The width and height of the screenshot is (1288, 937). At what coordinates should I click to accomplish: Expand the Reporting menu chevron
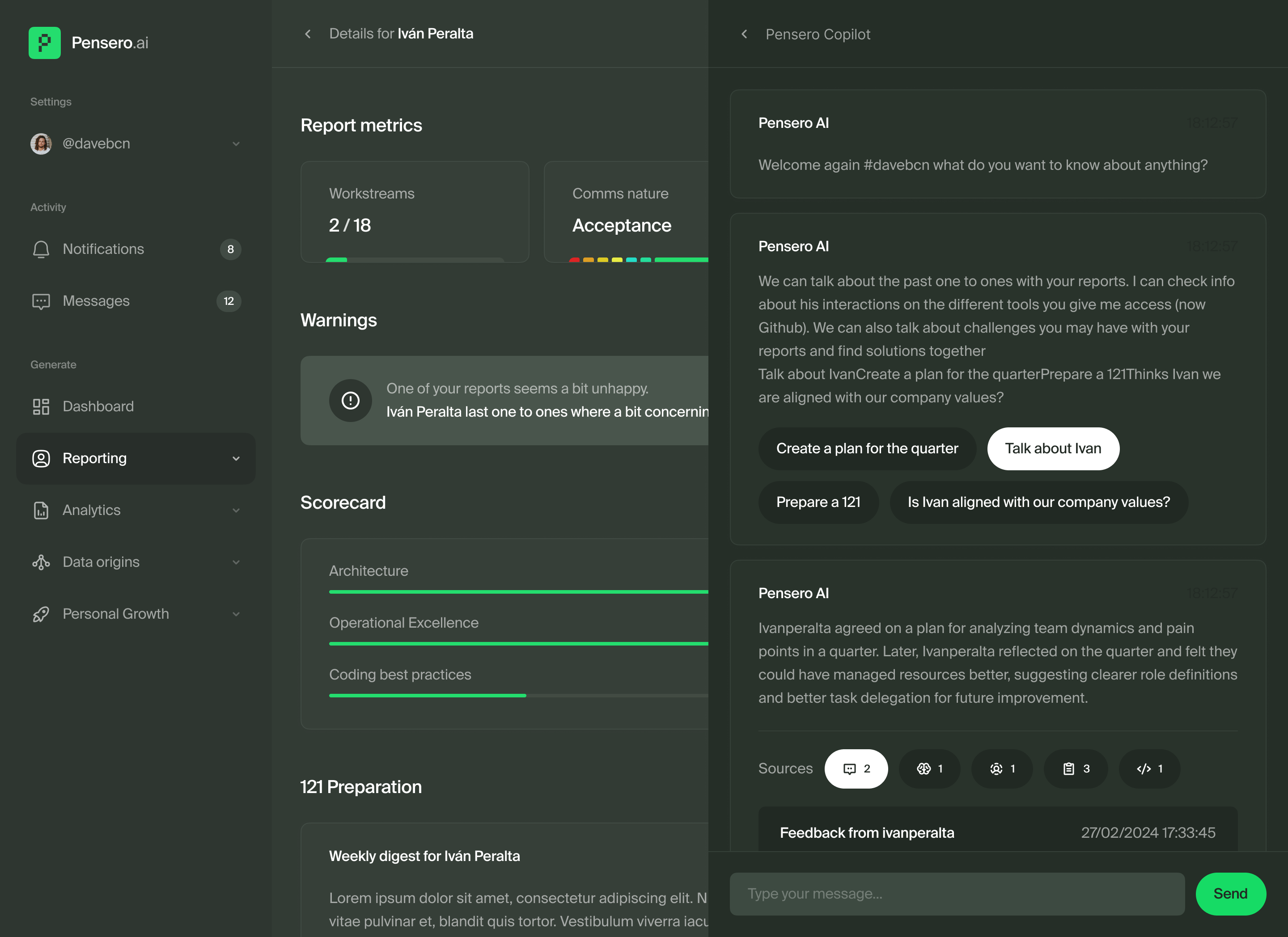coord(236,459)
